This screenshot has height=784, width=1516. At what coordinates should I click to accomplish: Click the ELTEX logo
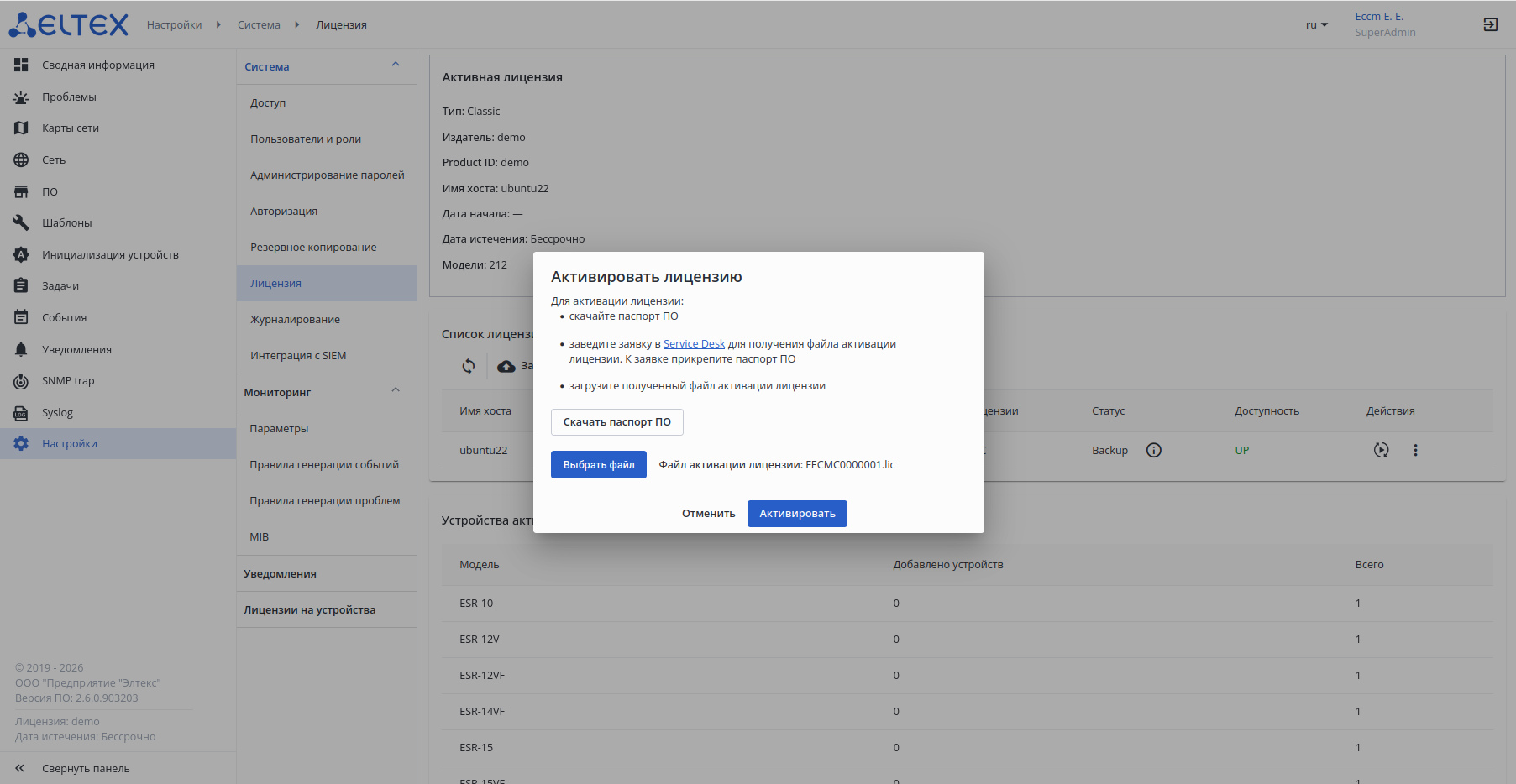69,24
